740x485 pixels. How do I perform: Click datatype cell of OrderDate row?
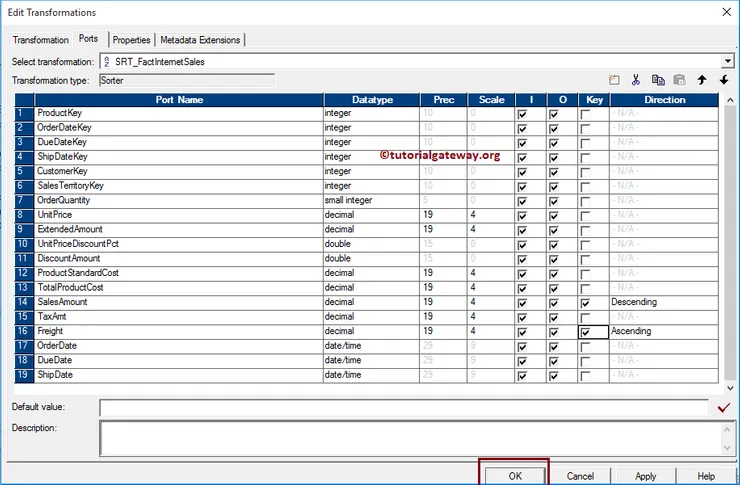372,346
